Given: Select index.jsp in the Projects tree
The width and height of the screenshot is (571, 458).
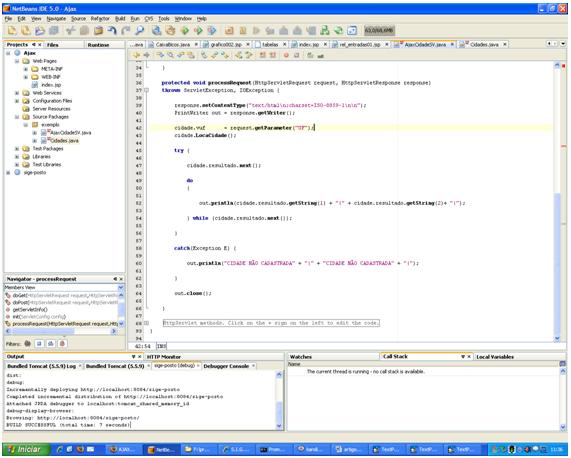Looking at the screenshot, I should pos(51,85).
